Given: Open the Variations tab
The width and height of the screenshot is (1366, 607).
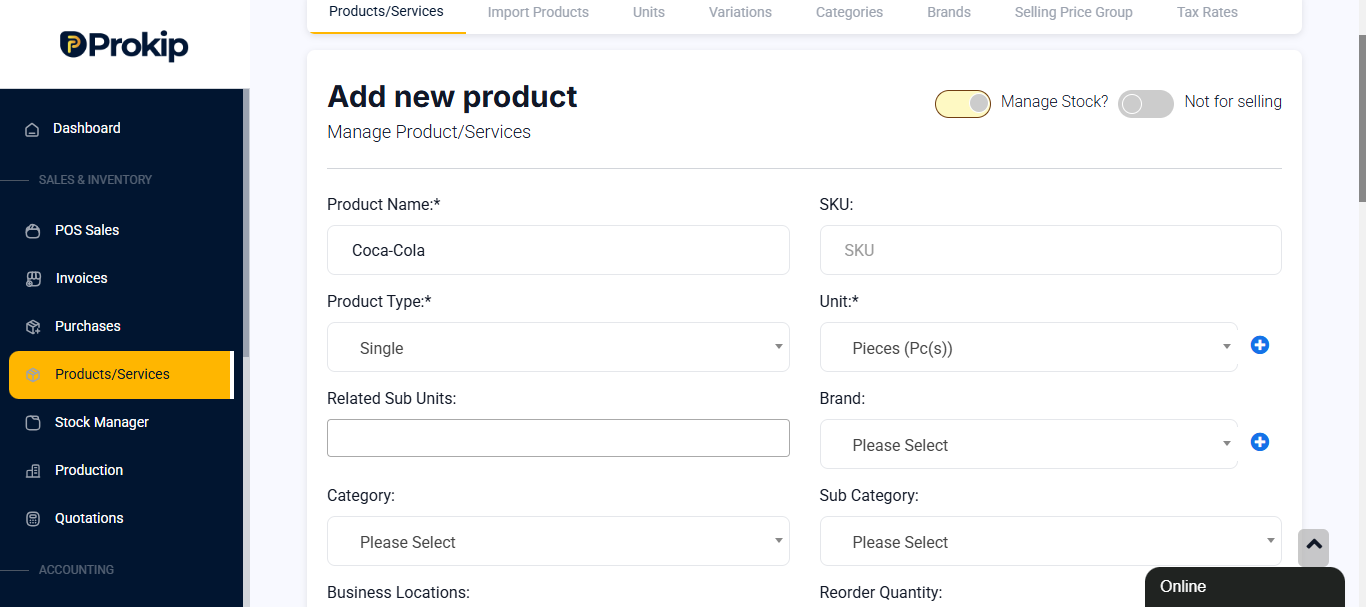Looking at the screenshot, I should [x=740, y=13].
